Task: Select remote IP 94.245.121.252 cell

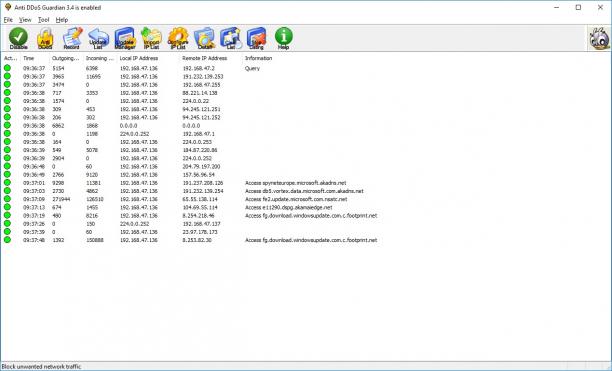Action: tap(201, 117)
